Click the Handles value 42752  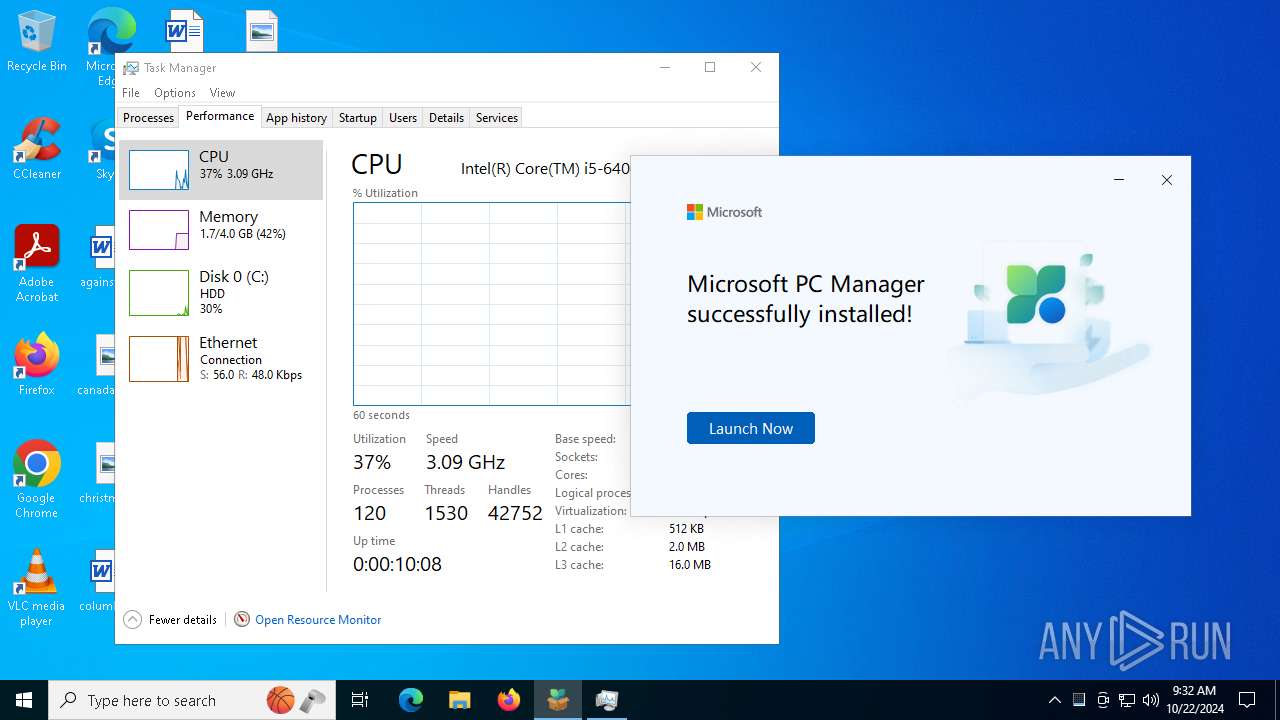(x=515, y=513)
